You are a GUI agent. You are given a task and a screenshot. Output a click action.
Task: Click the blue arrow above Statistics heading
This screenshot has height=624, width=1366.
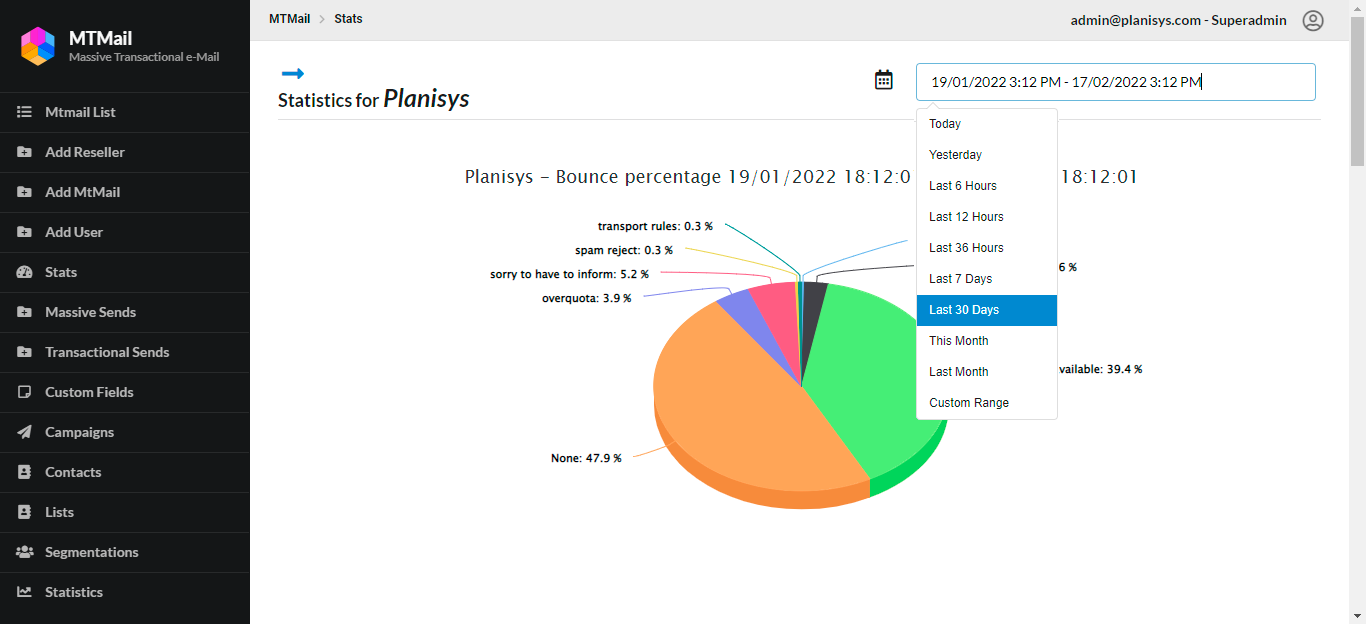[x=292, y=73]
